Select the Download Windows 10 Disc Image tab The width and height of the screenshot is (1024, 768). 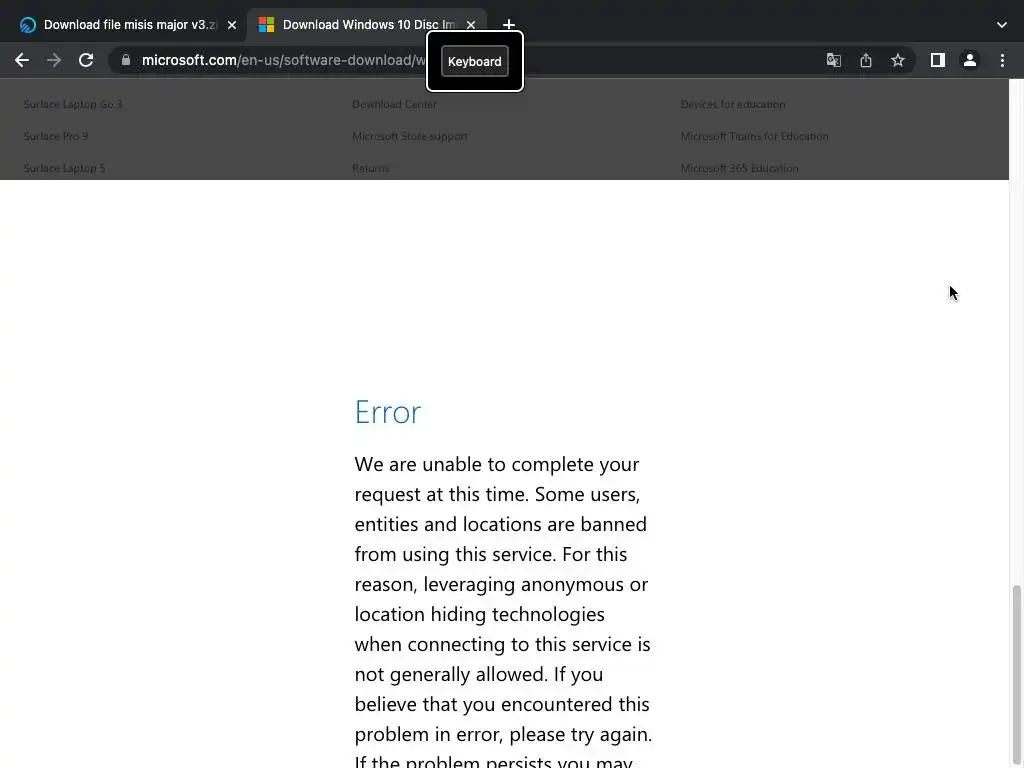click(366, 25)
